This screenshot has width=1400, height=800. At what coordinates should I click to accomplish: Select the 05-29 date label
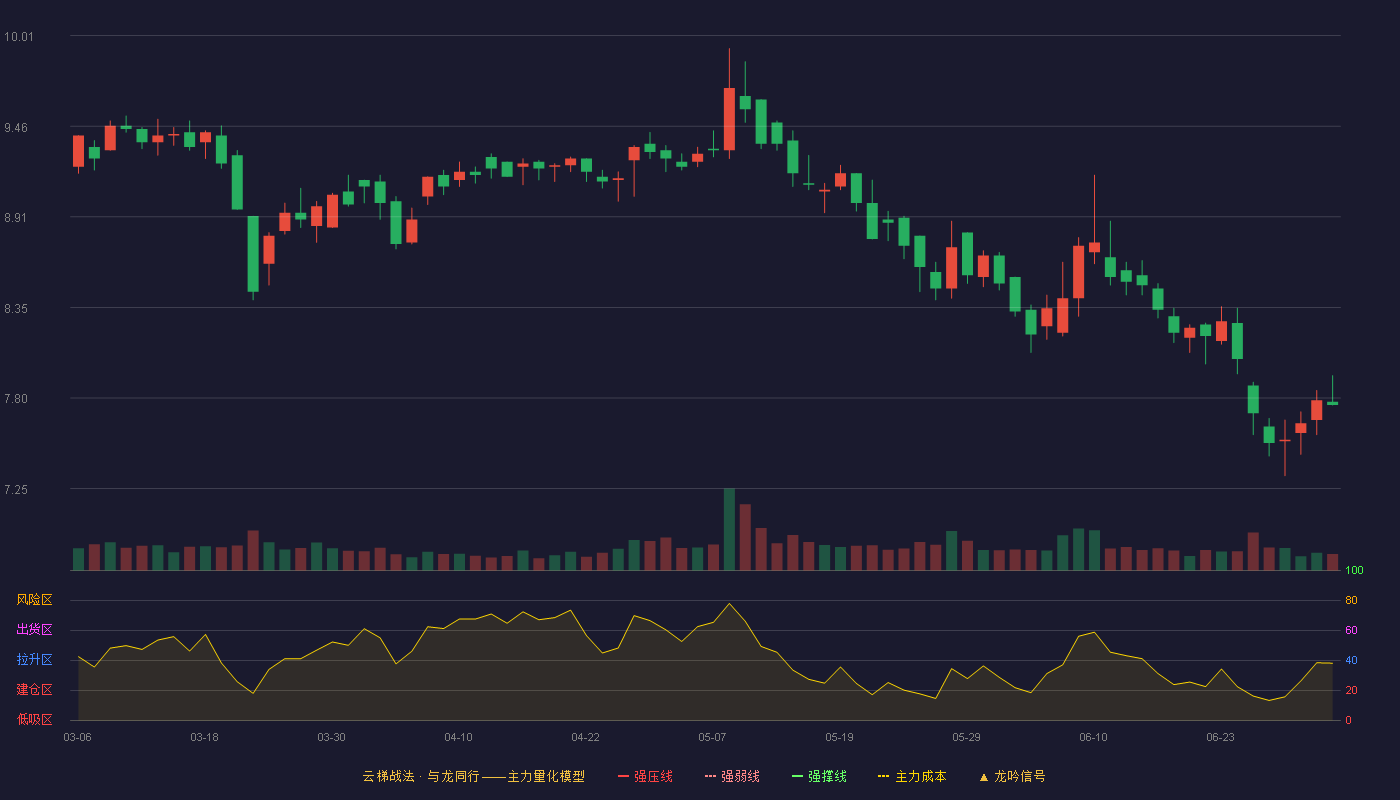coord(966,737)
